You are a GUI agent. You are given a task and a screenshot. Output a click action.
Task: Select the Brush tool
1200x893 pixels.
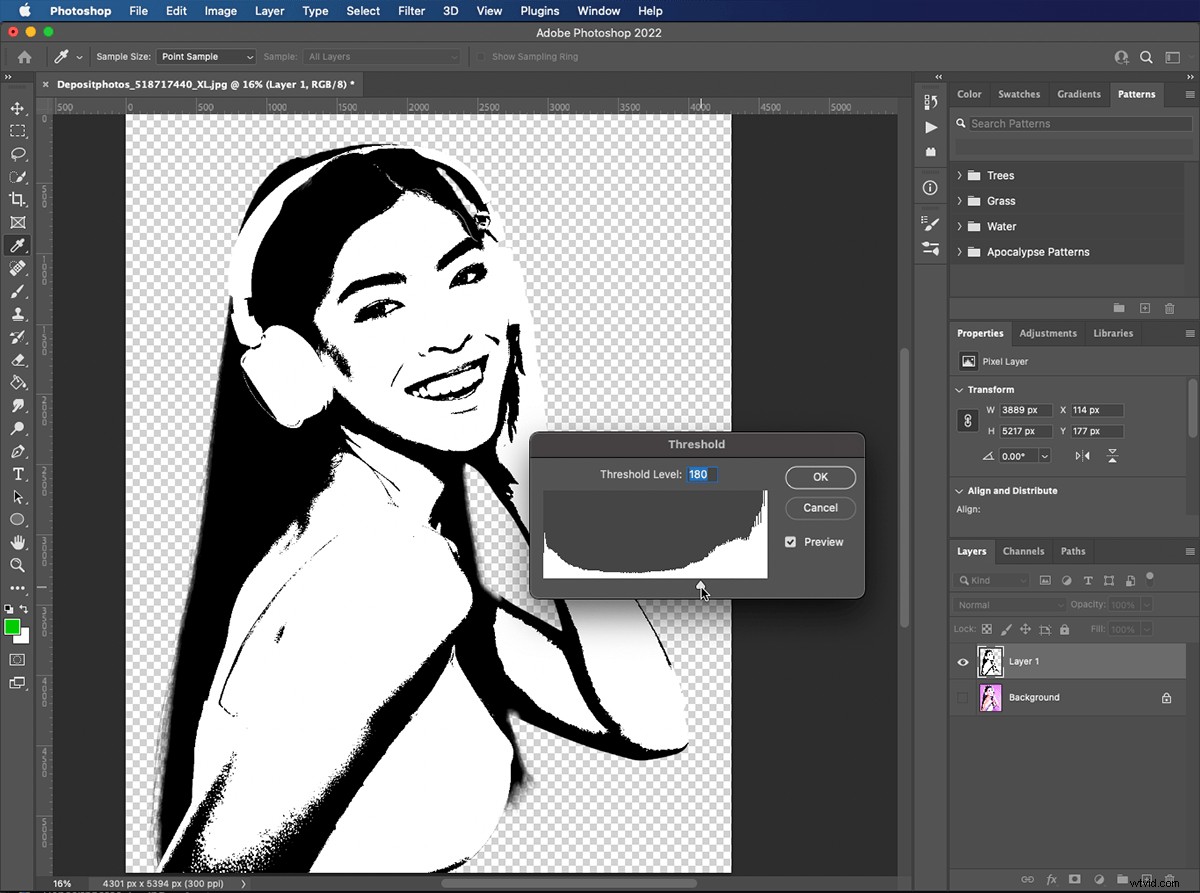click(17, 291)
